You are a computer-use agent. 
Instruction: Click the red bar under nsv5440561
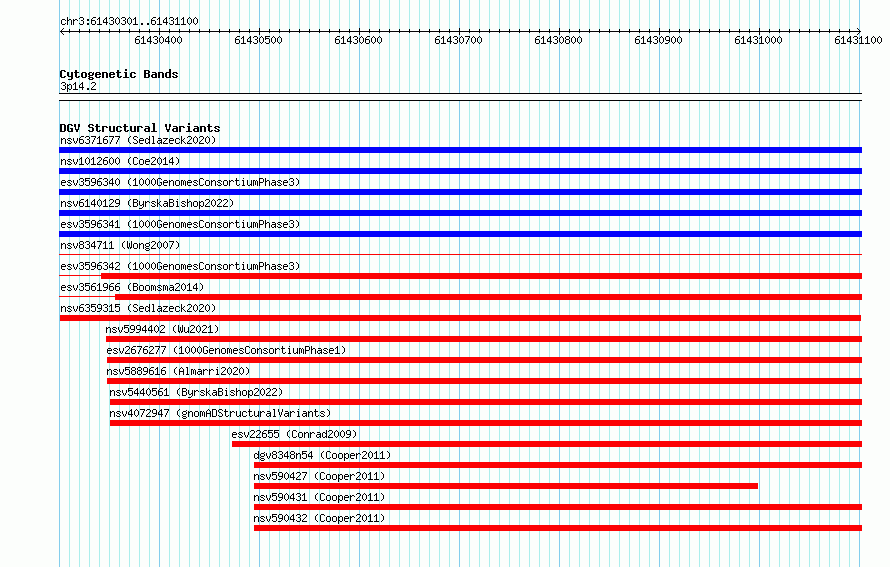486,402
